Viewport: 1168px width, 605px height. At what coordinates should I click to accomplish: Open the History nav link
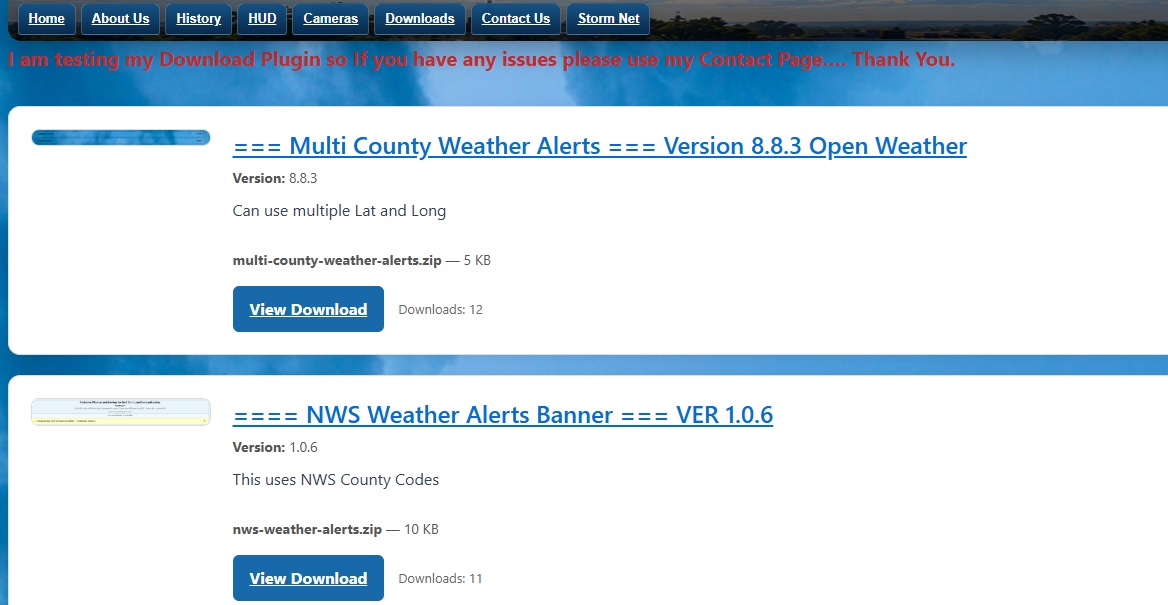point(198,19)
